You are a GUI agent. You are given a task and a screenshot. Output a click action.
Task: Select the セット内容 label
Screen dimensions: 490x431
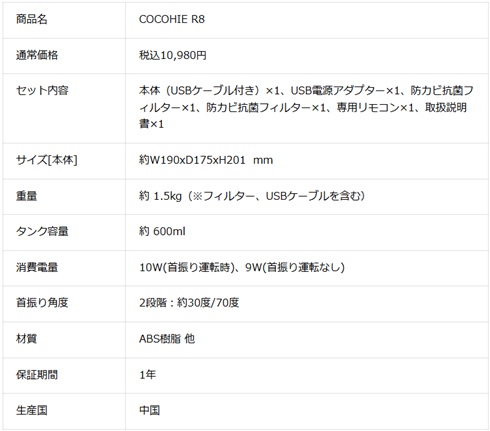point(42,90)
